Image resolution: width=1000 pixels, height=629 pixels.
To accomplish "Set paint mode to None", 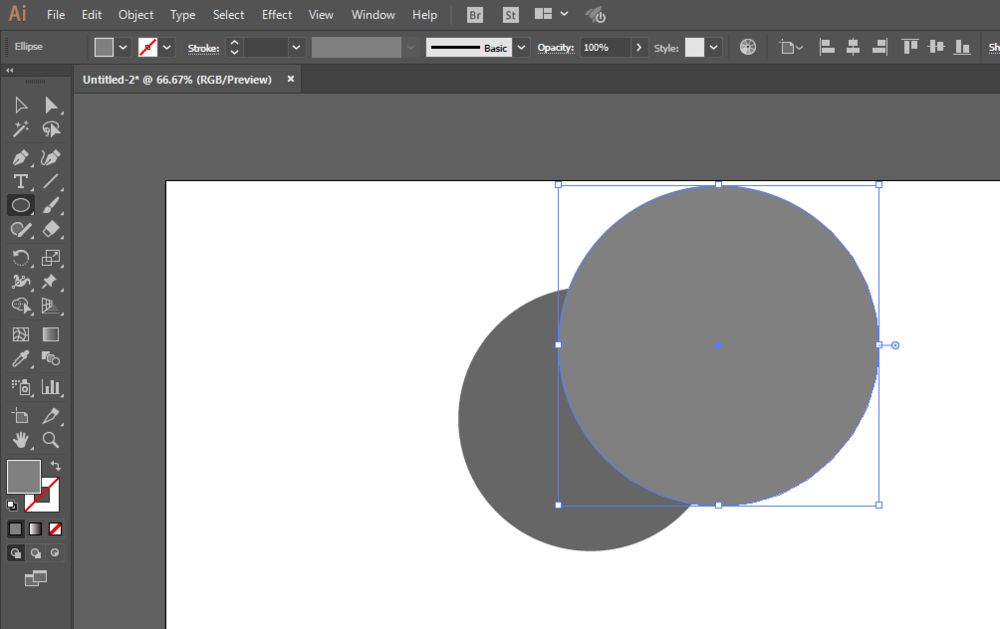I will [55, 529].
